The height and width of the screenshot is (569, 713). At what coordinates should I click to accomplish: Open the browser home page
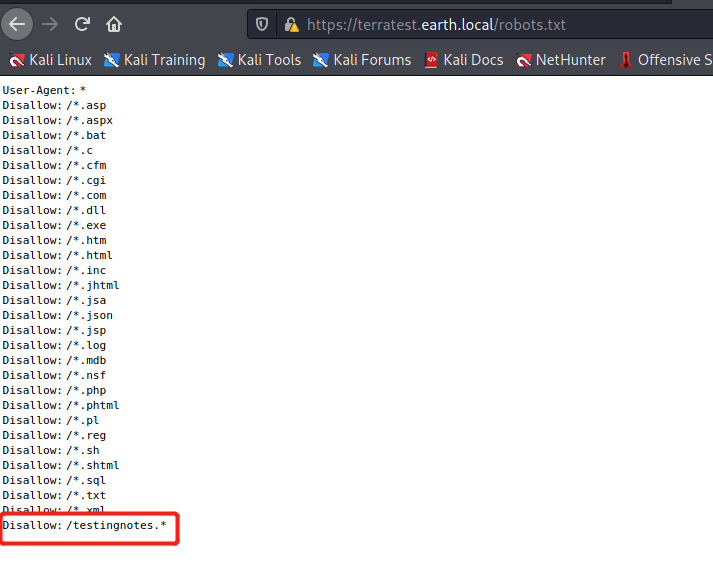pos(114,24)
